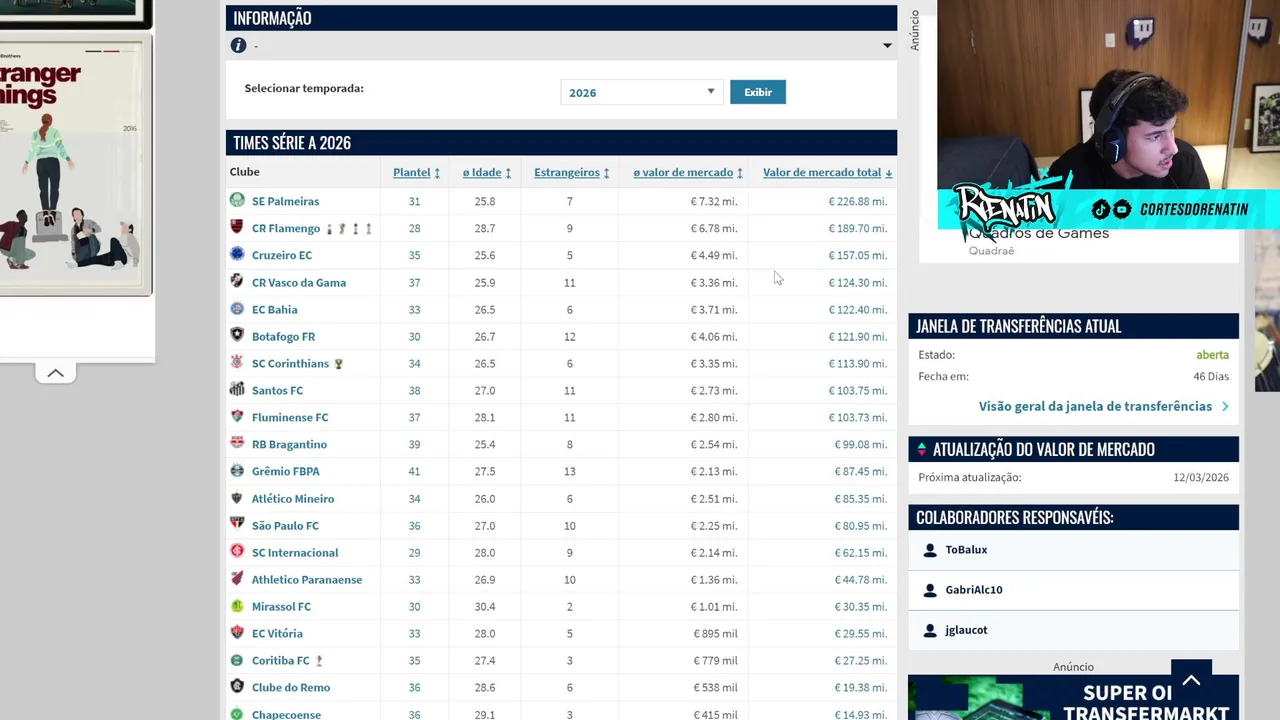This screenshot has height=720, width=1280.
Task: Open contributor jglaucot profile
Action: coord(966,630)
